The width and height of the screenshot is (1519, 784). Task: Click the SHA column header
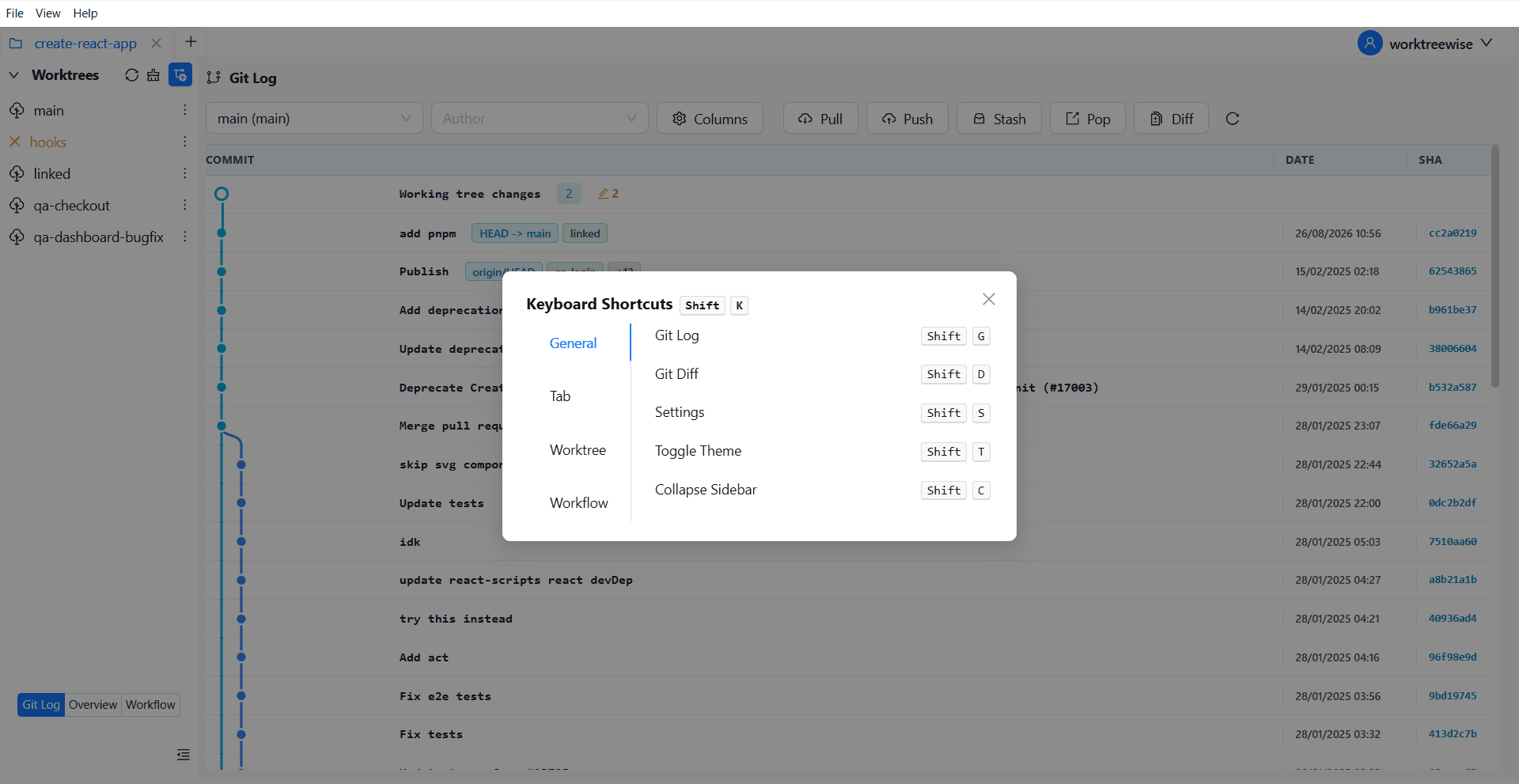click(1430, 160)
